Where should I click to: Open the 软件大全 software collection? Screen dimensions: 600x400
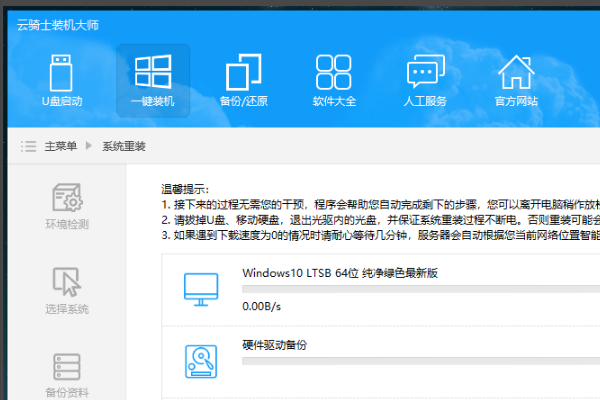334,80
